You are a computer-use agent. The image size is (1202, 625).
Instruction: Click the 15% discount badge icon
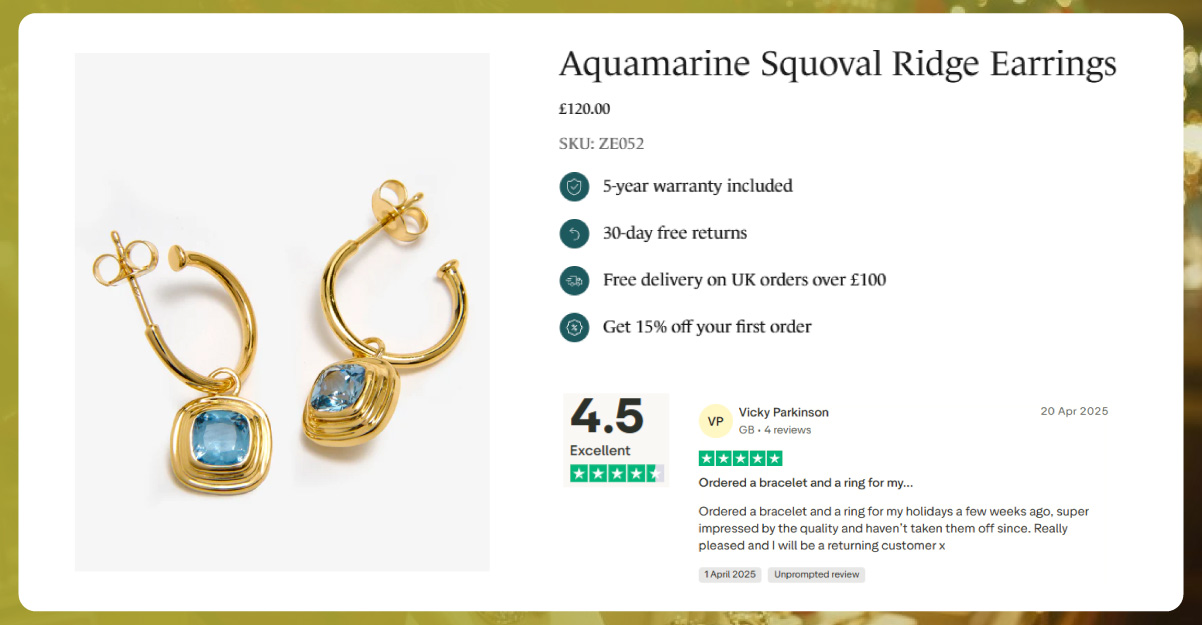[x=574, y=327]
